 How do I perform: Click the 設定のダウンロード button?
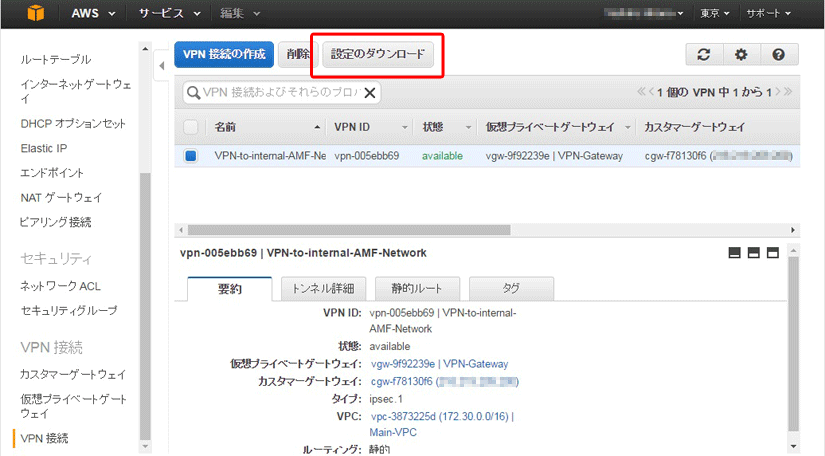377,55
